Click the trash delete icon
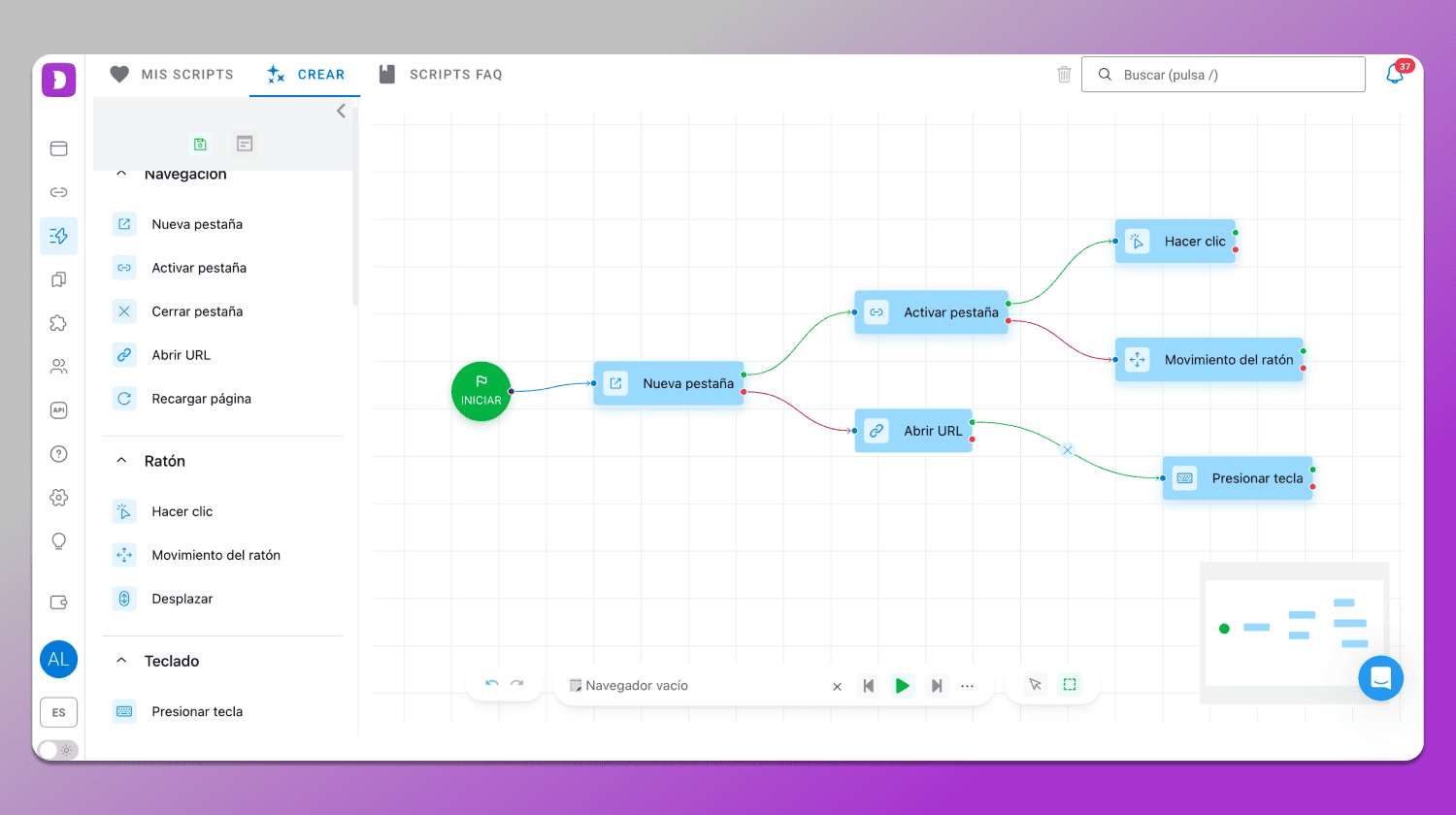This screenshot has width=1456, height=815. pyautogui.click(x=1064, y=75)
